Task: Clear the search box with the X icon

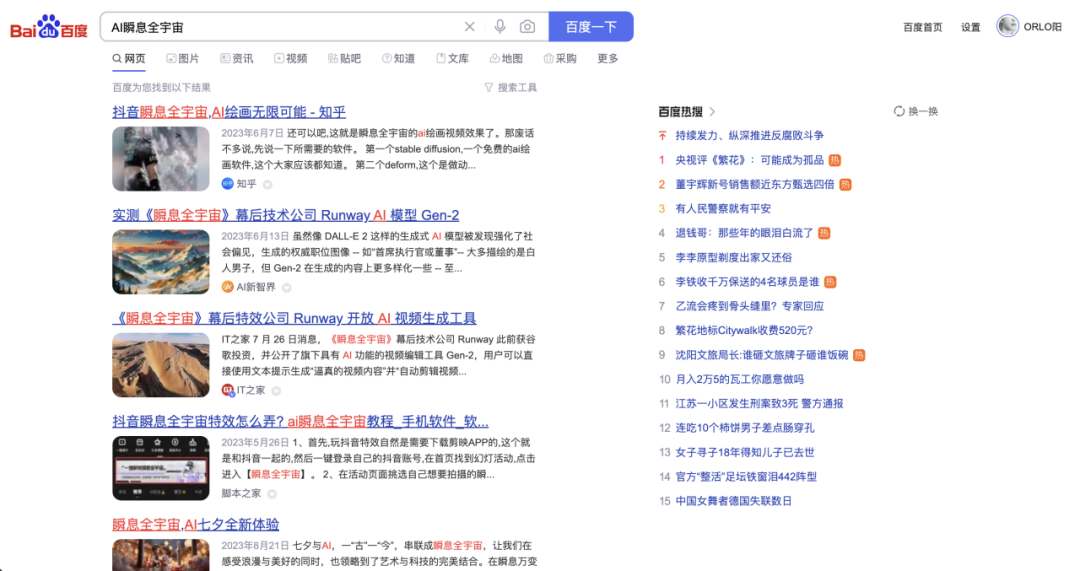Action: (470, 27)
